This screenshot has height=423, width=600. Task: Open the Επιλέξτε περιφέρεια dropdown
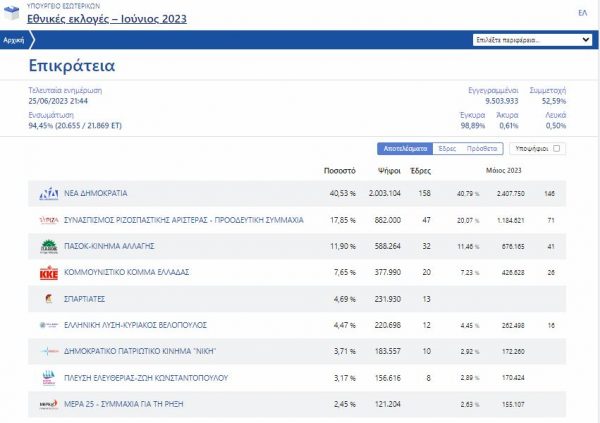tap(532, 40)
